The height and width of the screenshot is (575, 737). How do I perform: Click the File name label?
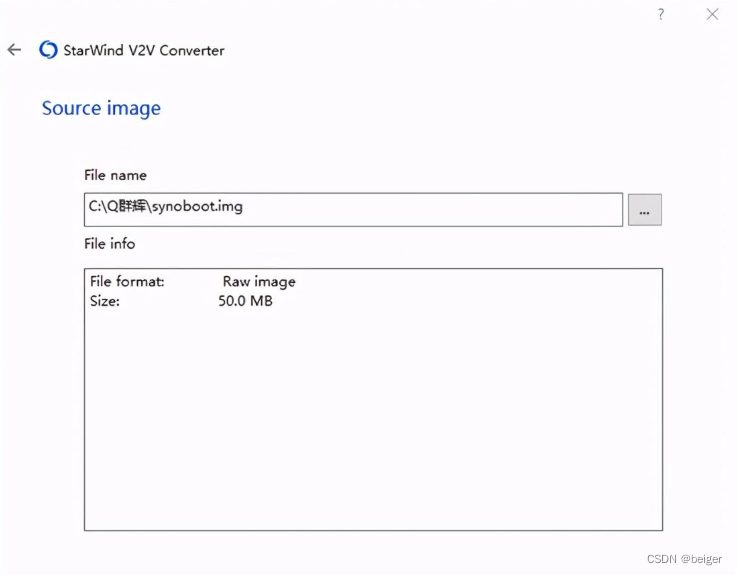tap(115, 175)
